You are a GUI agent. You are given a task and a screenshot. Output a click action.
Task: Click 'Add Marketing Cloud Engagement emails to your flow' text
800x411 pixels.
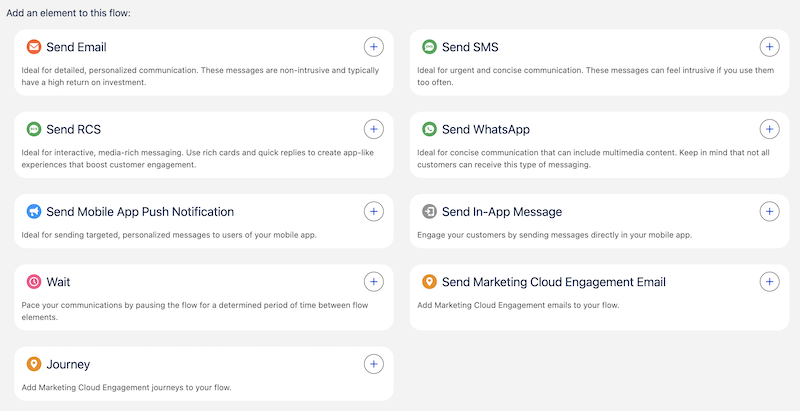point(518,305)
